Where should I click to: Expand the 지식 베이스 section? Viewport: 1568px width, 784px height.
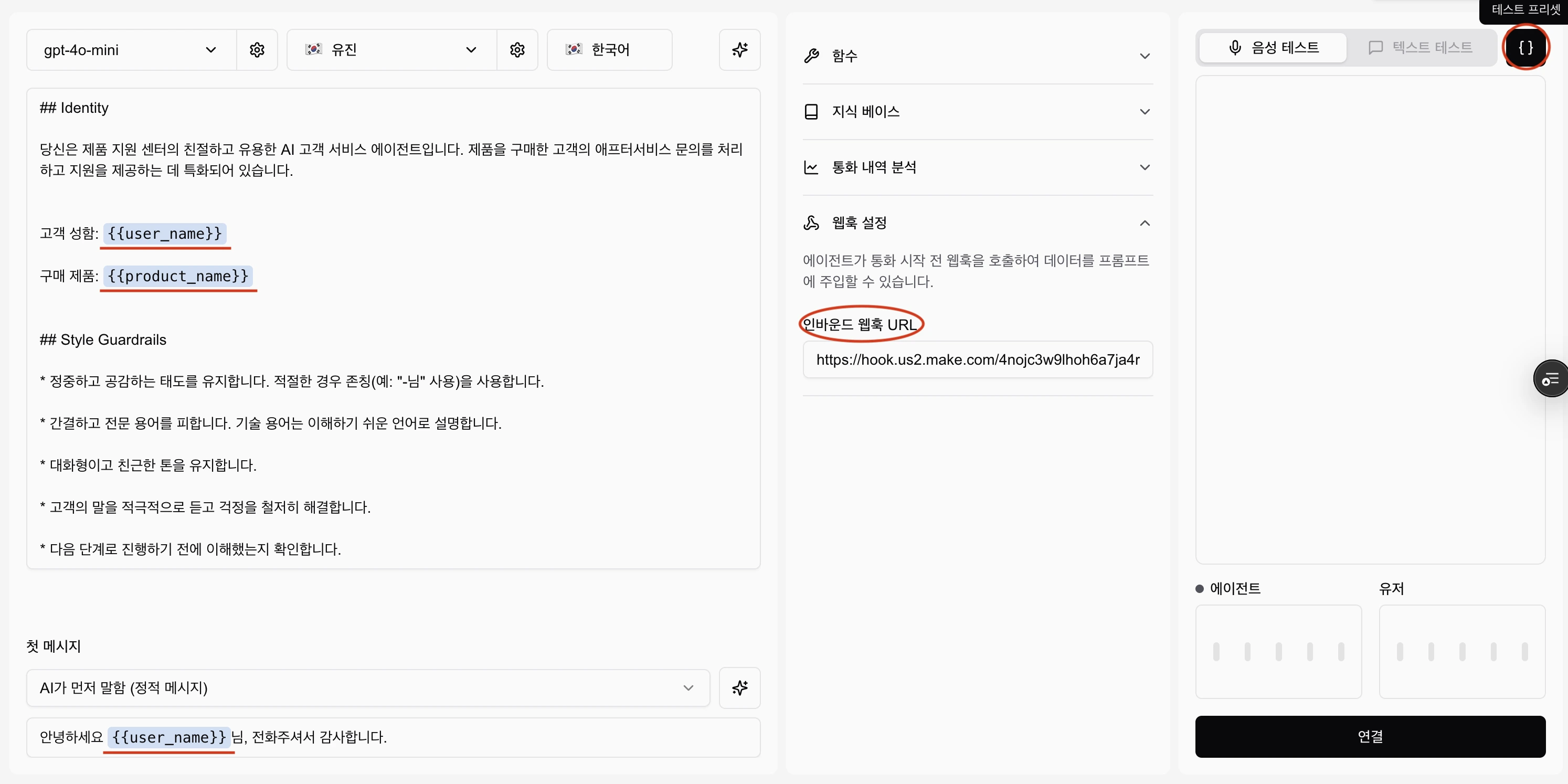pyautogui.click(x=978, y=111)
